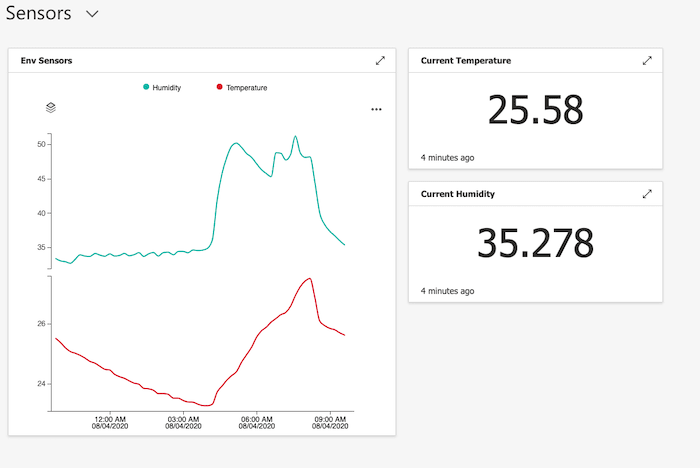Select the Env Sensors tile title
This screenshot has width=700, height=468.
pyautogui.click(x=46, y=61)
